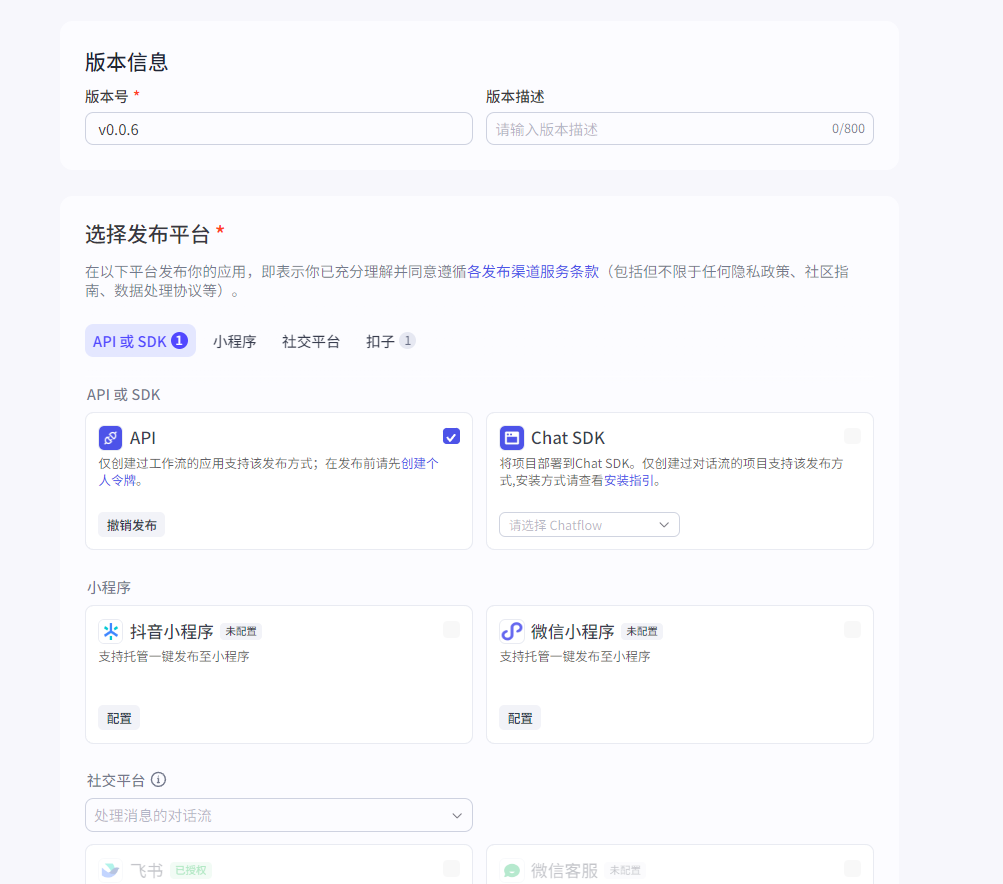
Task: Click the 扣子 tab count badge
Action: coord(407,340)
